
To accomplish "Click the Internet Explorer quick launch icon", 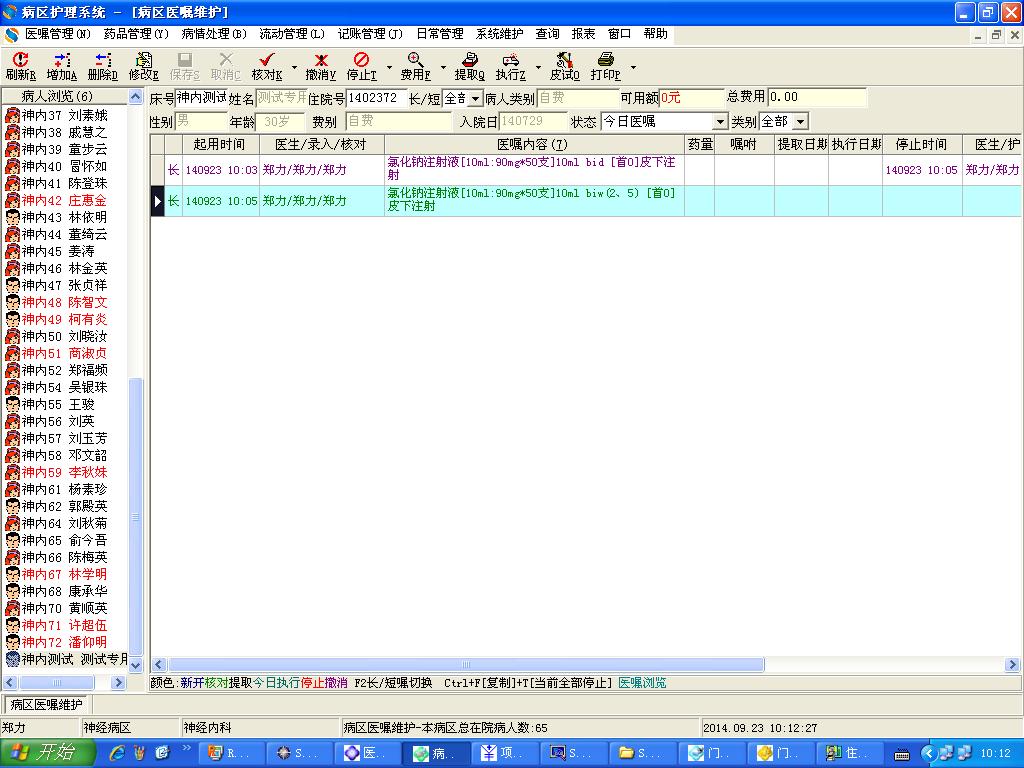I will 117,753.
